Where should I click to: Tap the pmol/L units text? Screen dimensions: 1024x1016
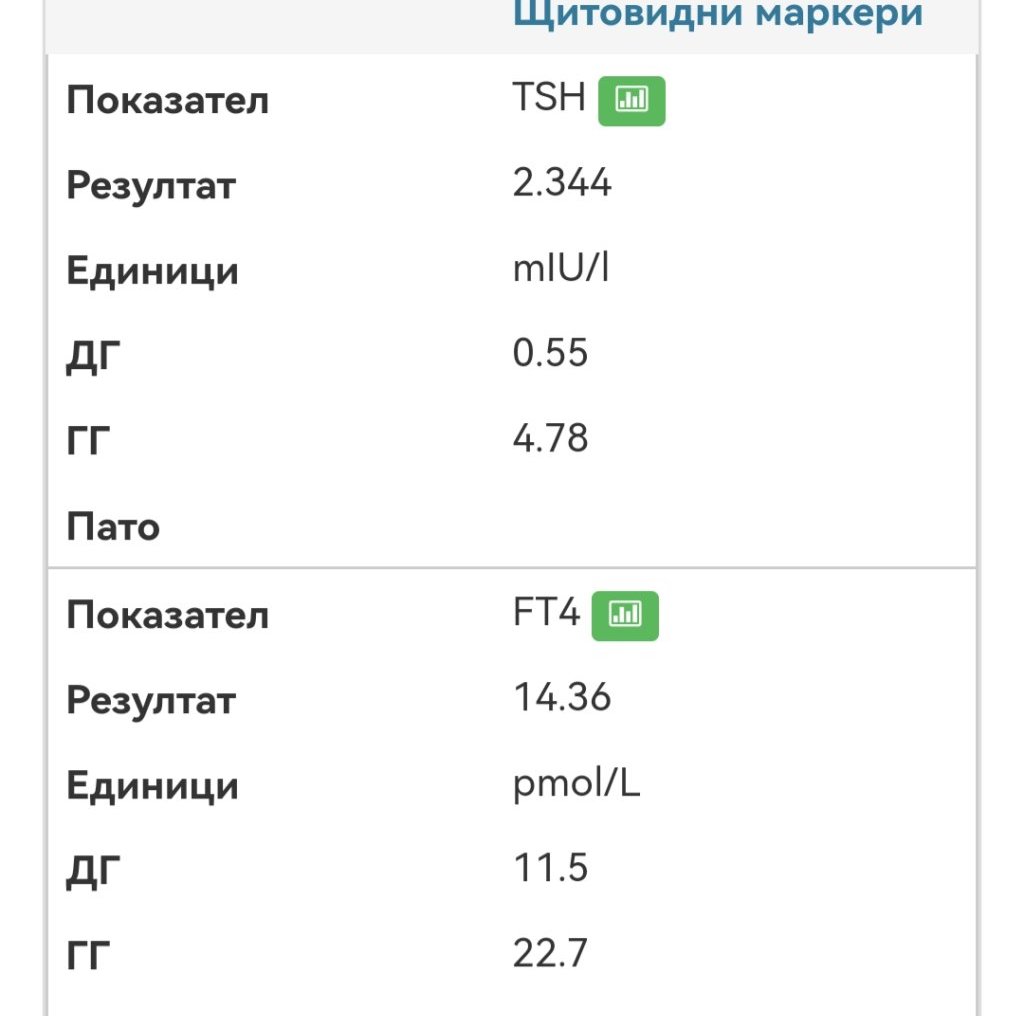pos(576,784)
